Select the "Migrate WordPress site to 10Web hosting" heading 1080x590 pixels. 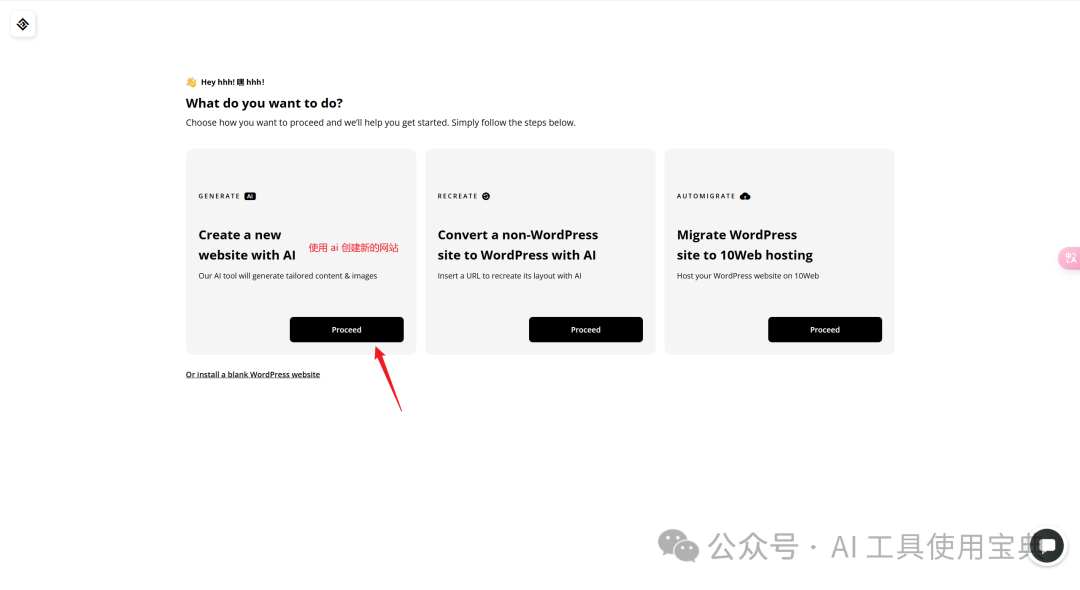coord(744,245)
